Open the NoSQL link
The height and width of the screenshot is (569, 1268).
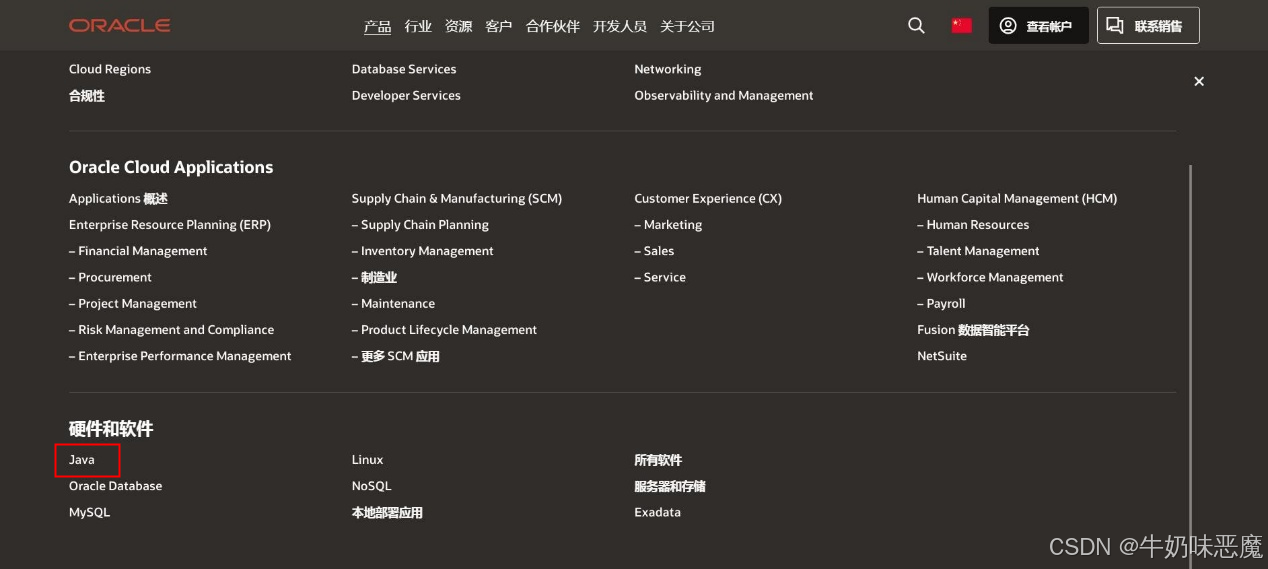[x=371, y=486]
